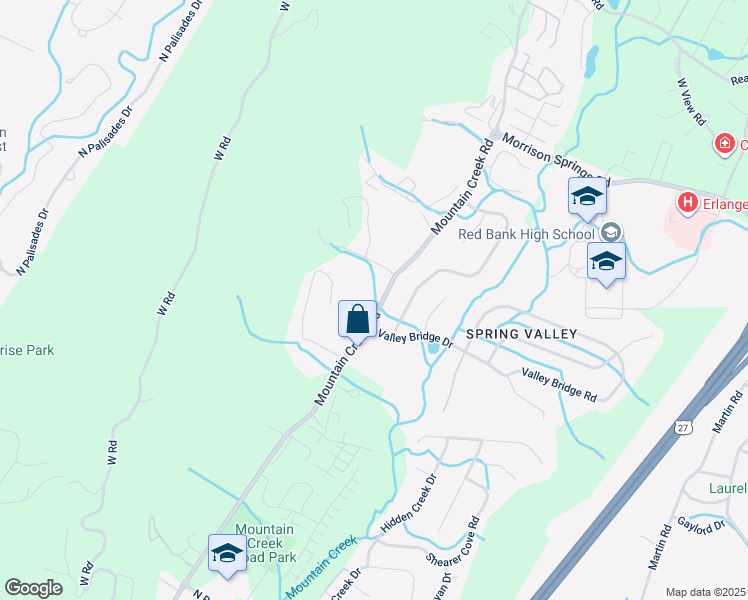Open the Google logo link
The width and height of the screenshot is (748, 600).
(x=33, y=588)
